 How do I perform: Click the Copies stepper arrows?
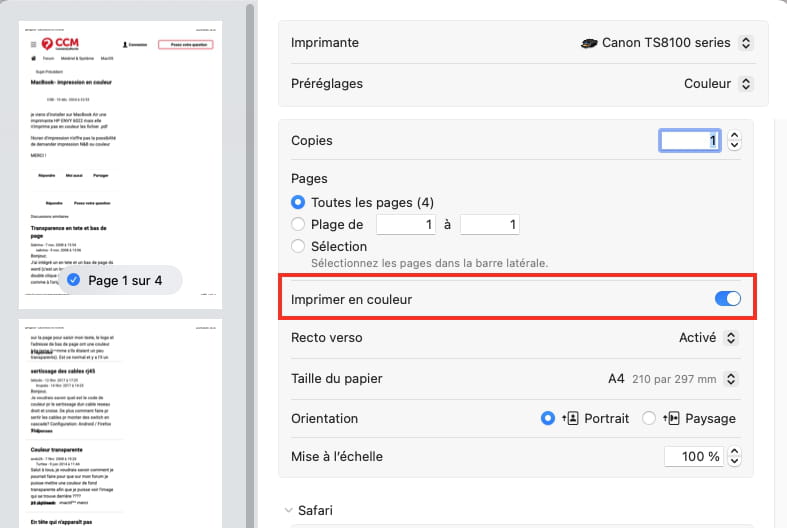(735, 141)
